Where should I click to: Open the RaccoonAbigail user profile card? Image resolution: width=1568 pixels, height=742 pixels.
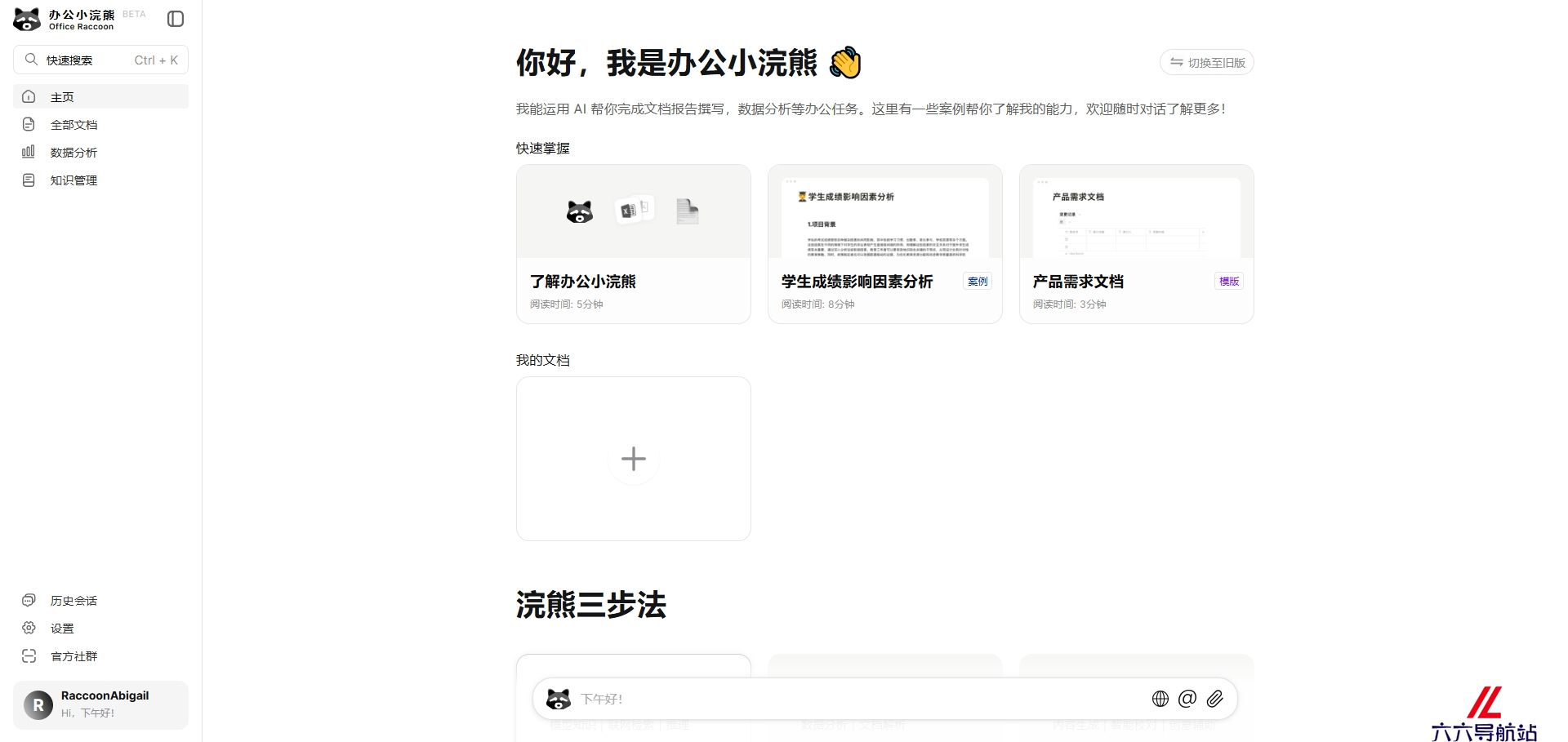point(100,704)
